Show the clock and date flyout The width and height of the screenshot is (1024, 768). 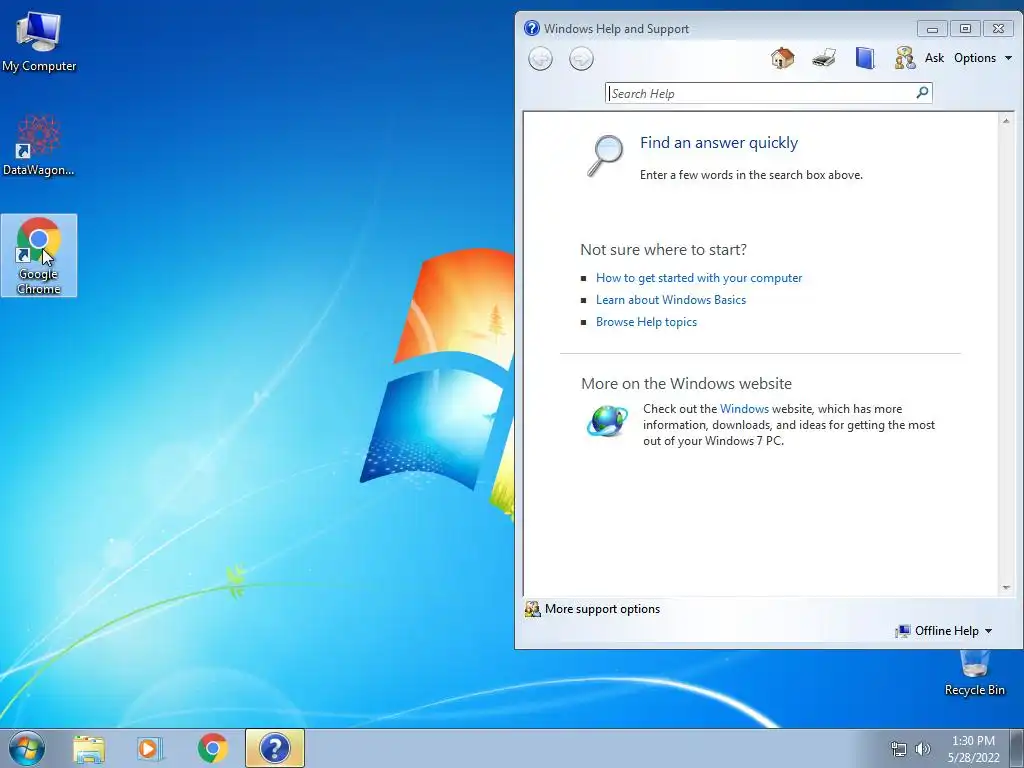click(x=973, y=749)
